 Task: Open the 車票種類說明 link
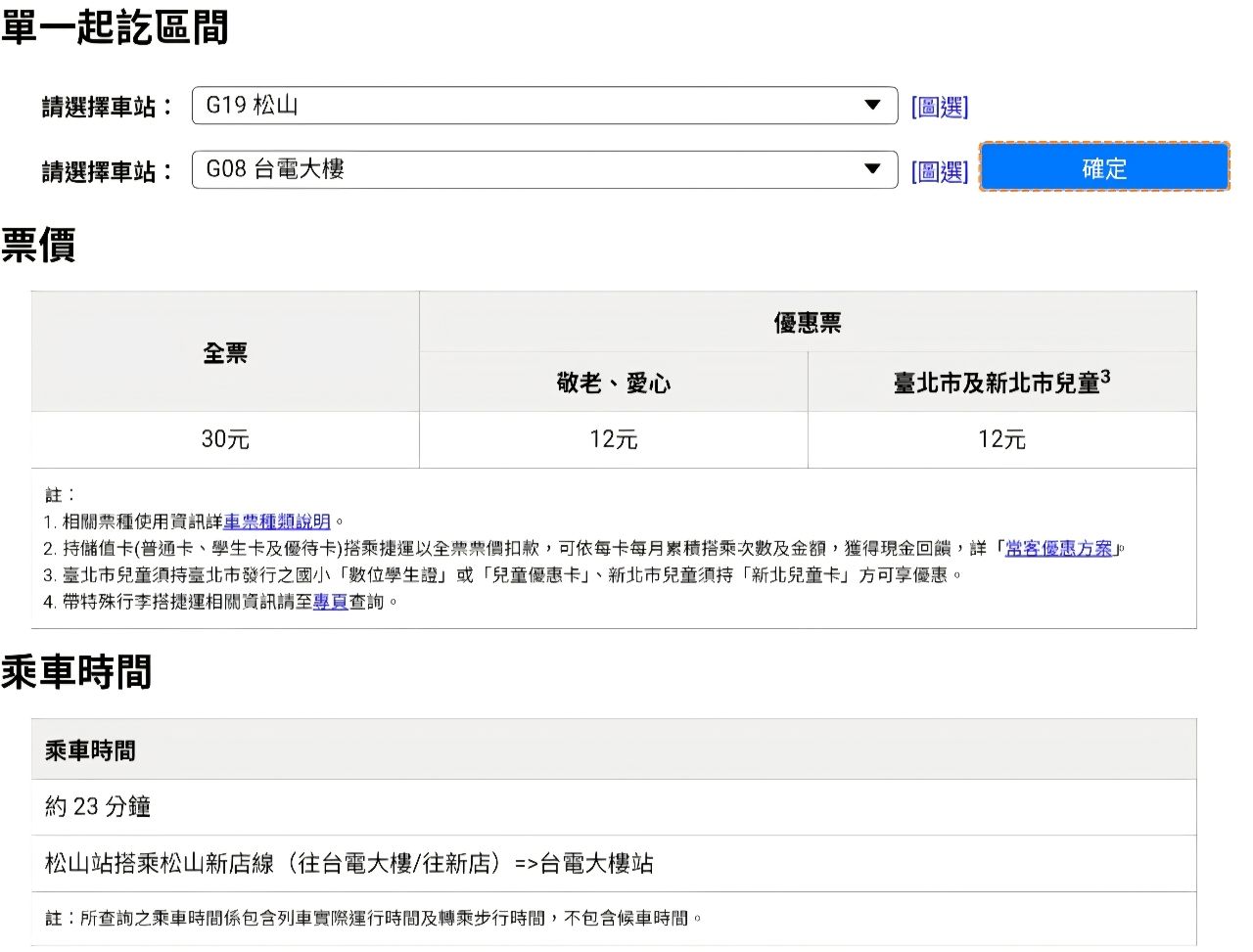[277, 521]
